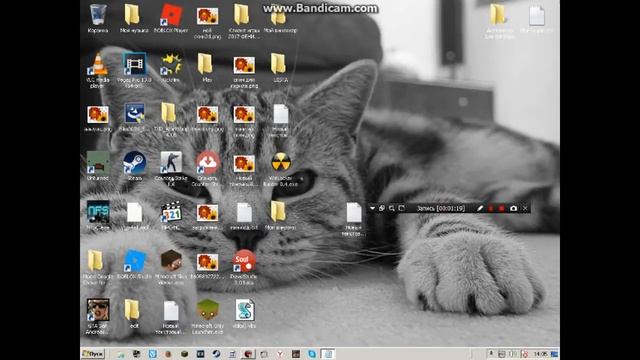Open the folder named edit
The image size is (640, 360).
(132, 310)
